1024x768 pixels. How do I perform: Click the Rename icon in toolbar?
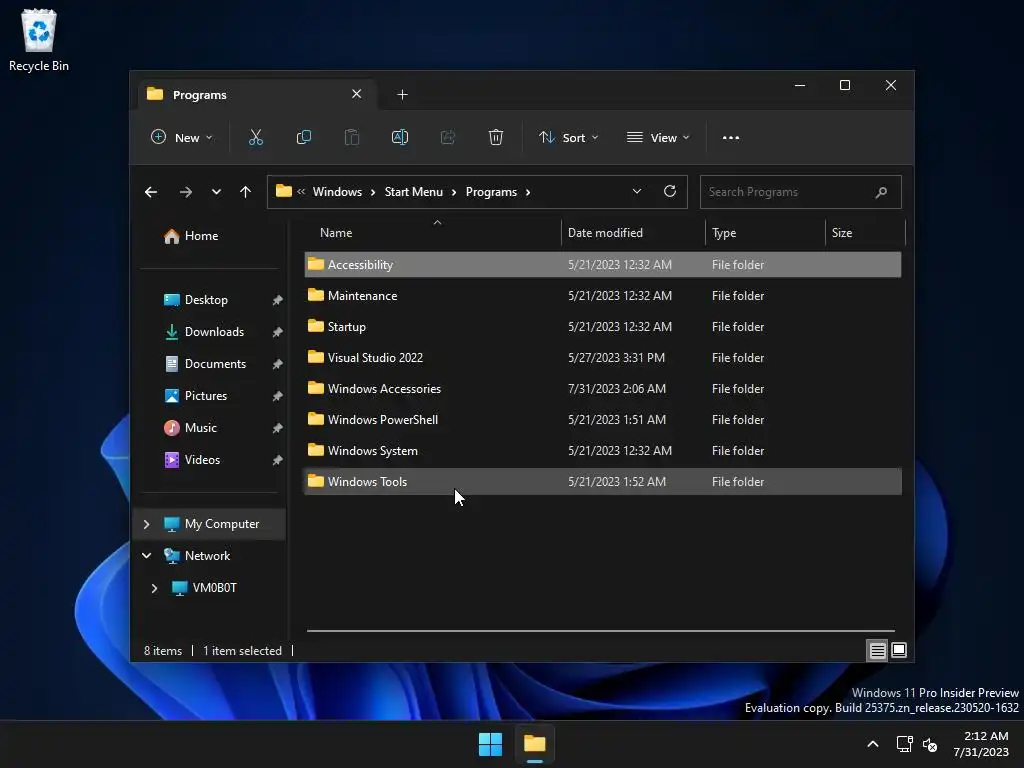[400, 137]
